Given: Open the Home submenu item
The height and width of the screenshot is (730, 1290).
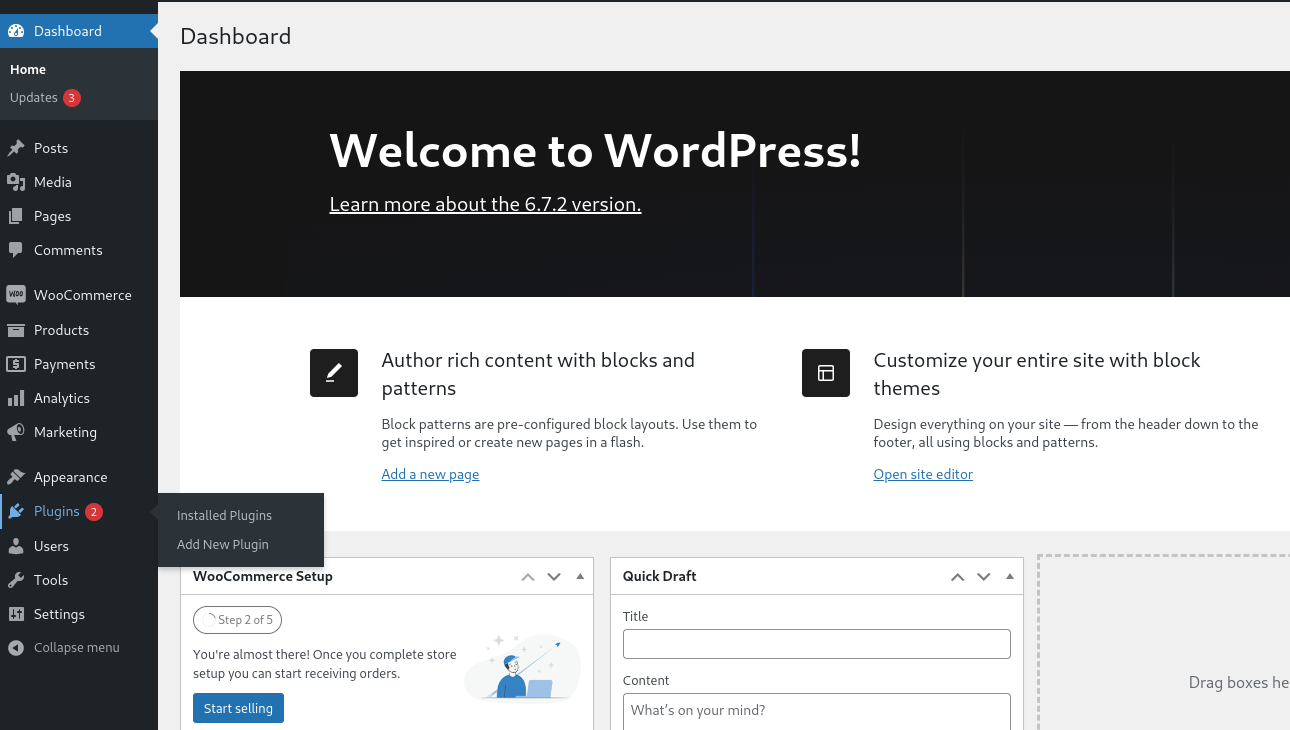Looking at the screenshot, I should (x=28, y=70).
